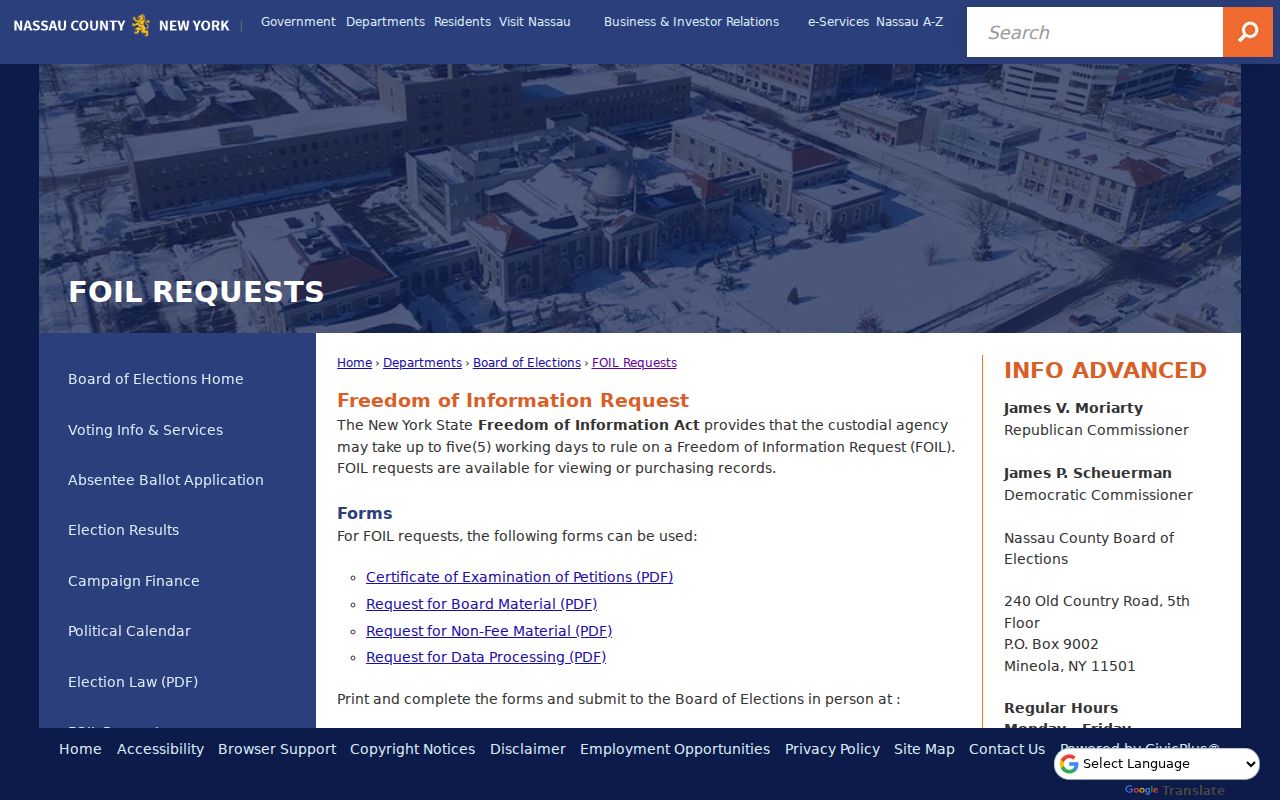Open Request for Data Processing PDF
The width and height of the screenshot is (1280, 800).
486,657
